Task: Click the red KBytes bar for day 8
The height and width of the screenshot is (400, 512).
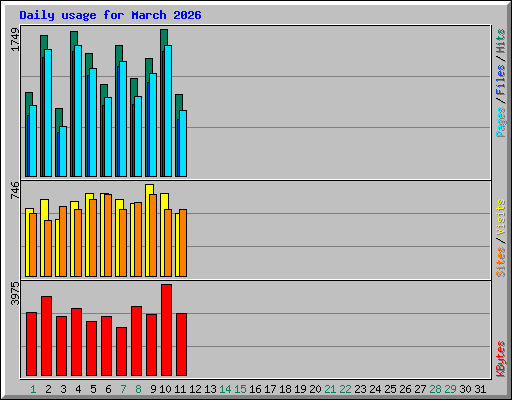Action: pos(137,341)
